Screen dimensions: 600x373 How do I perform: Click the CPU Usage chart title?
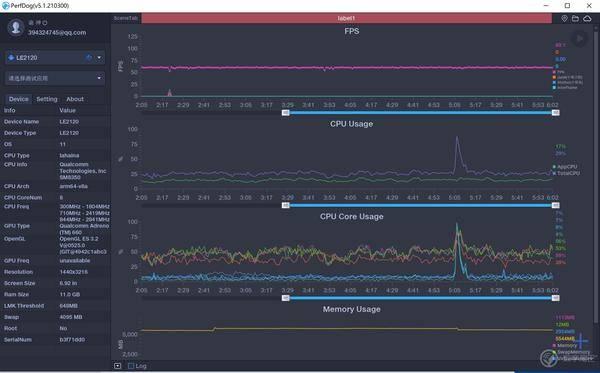(351, 124)
